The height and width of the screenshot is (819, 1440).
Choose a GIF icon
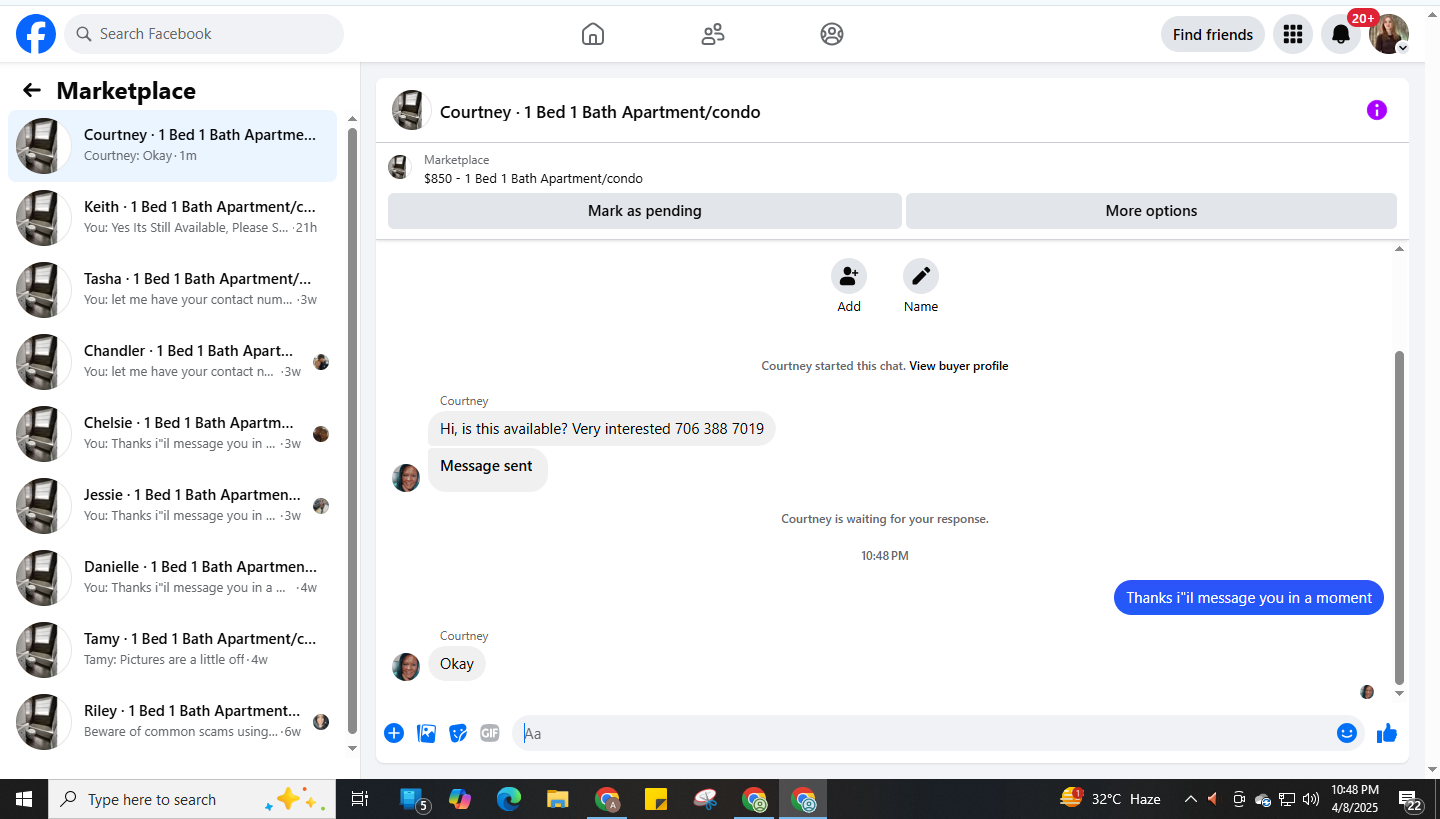click(x=489, y=733)
